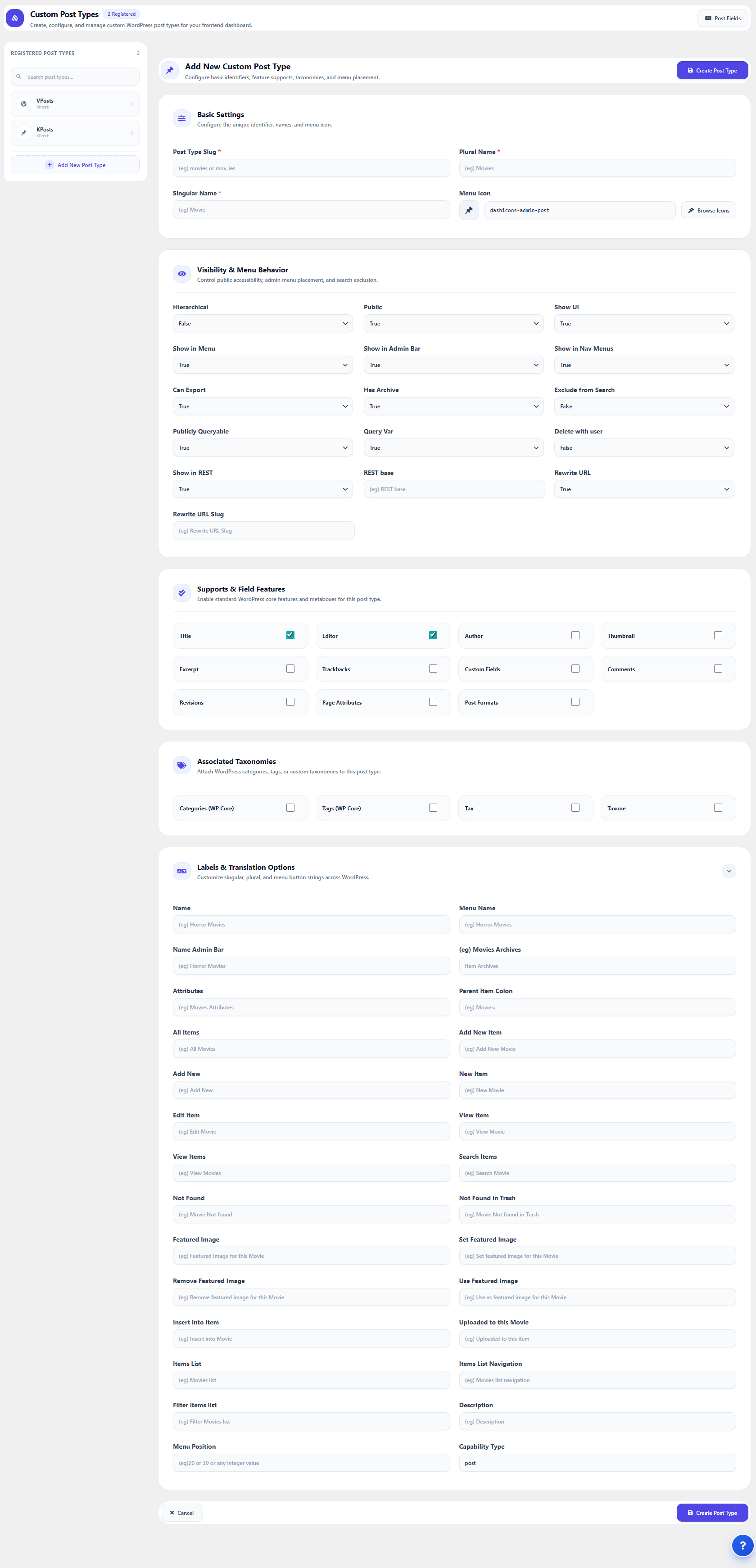
Task: Click the menu icon preview pin
Action: [469, 211]
